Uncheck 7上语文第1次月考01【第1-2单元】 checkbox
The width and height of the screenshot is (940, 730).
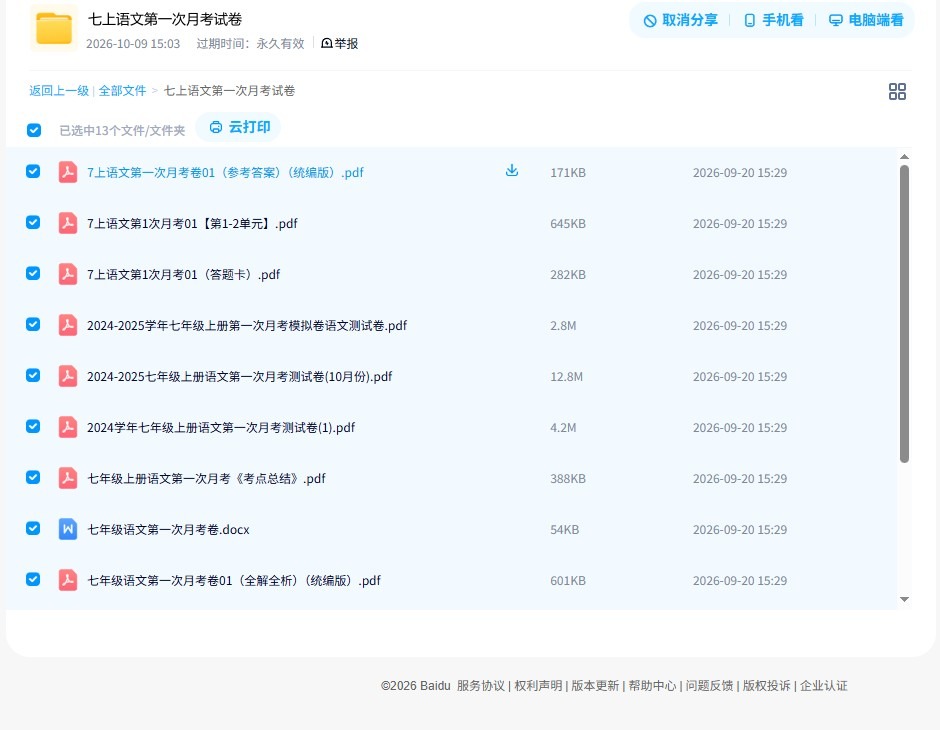(33, 222)
